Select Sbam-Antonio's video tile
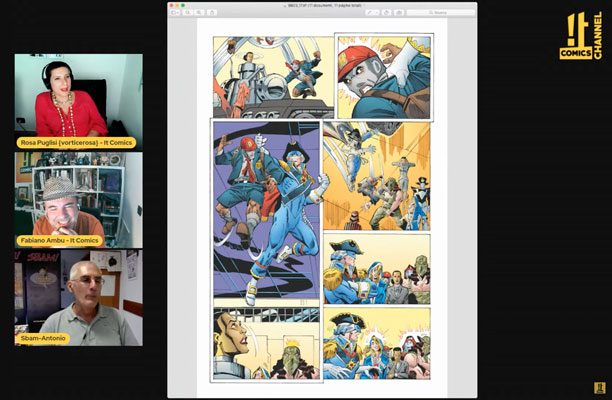Image resolution: width=612 pixels, height=400 pixels. point(78,298)
